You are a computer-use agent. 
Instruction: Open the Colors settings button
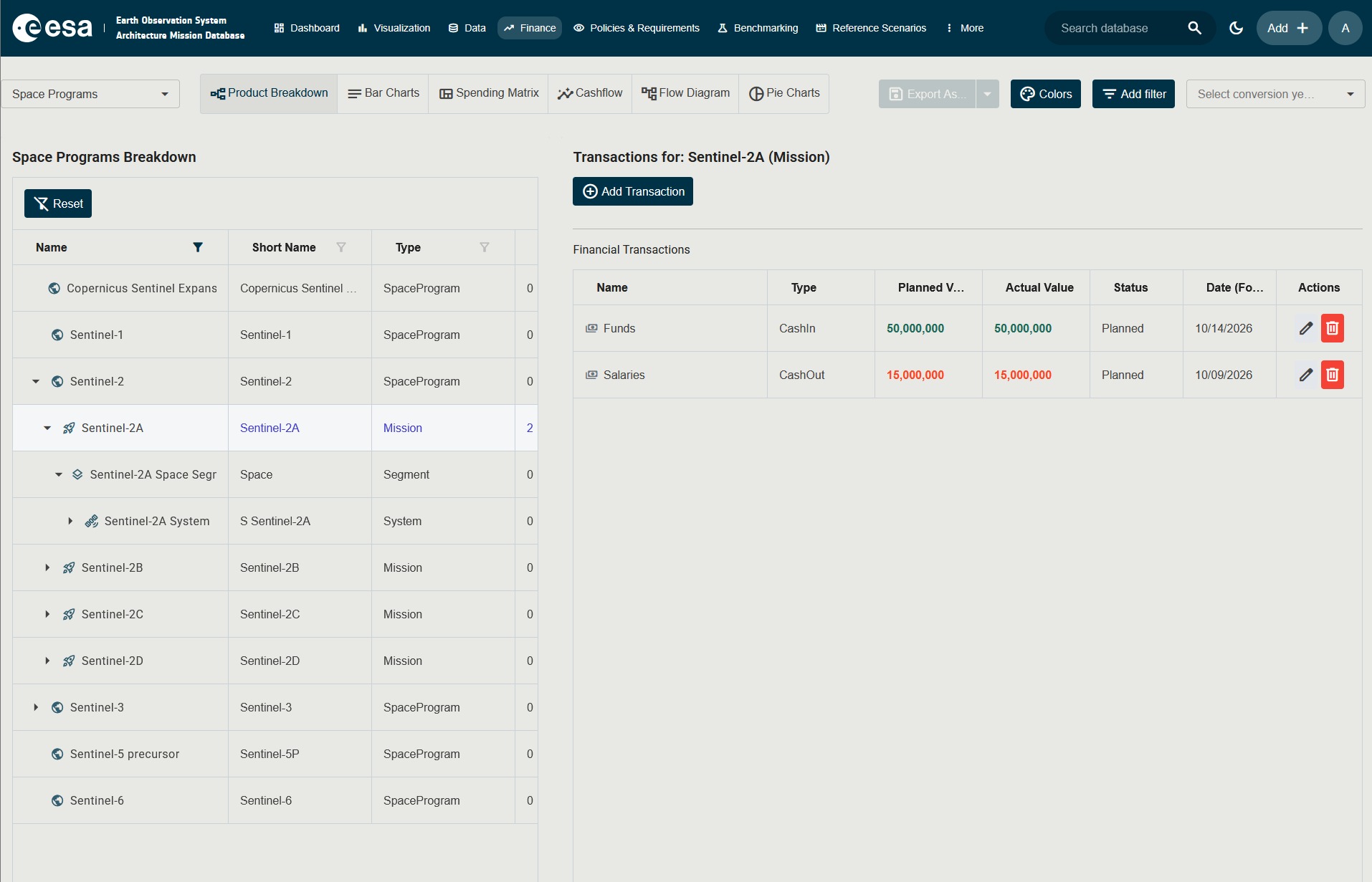pos(1046,94)
